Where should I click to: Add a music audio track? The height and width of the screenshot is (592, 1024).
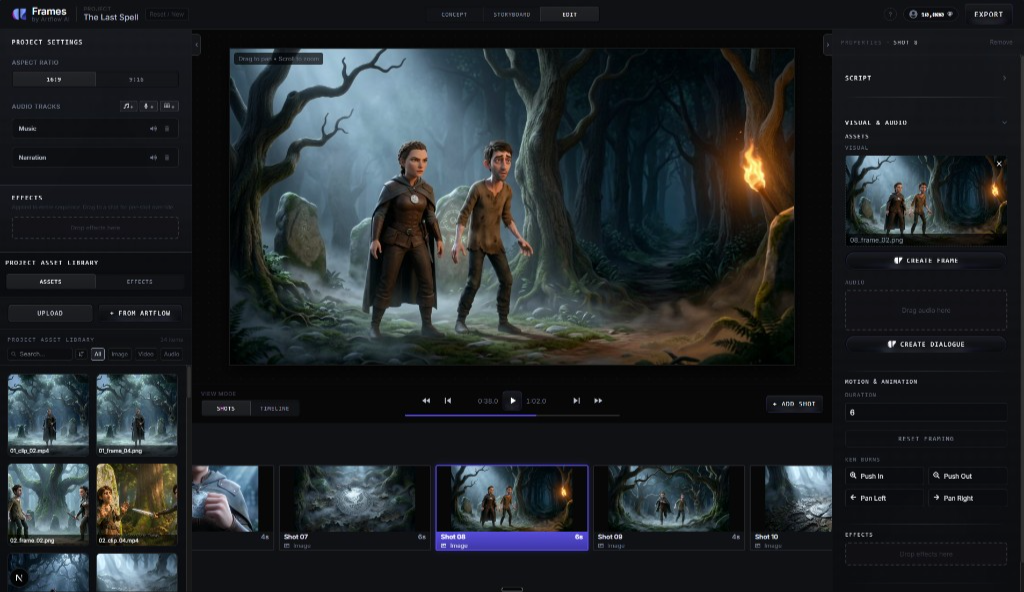129,106
